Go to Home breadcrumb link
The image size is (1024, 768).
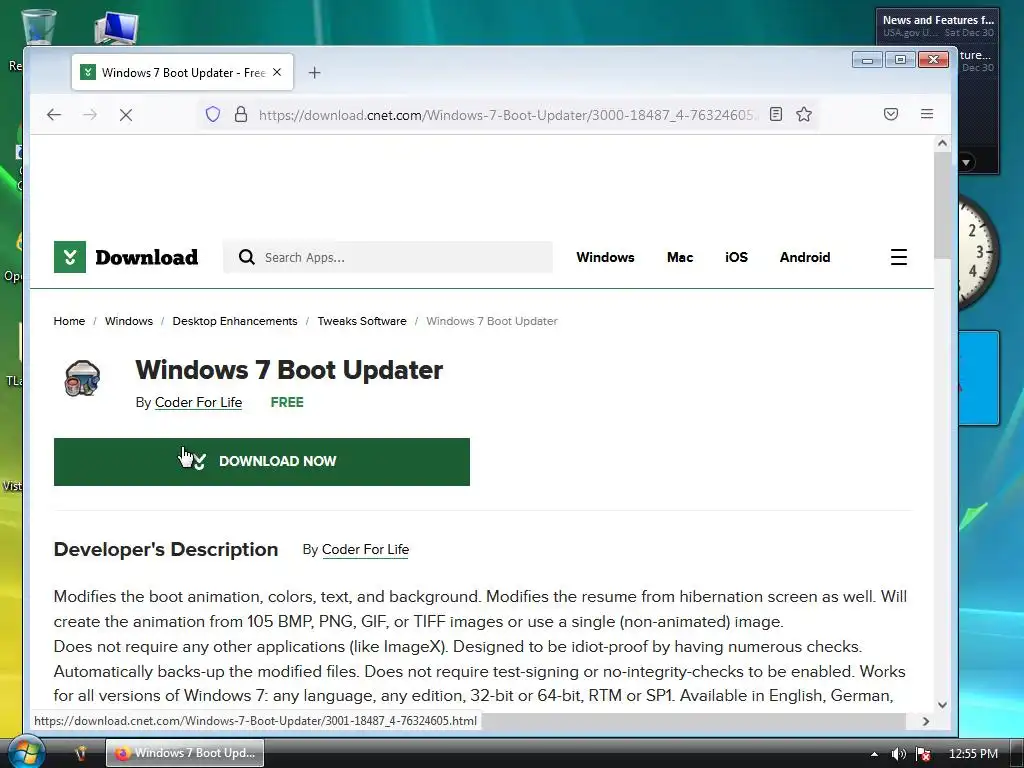(69, 321)
